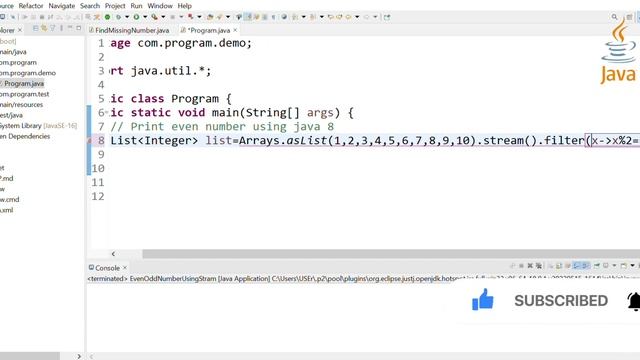Select Program.java in the Explorer tree
This screenshot has height=360, width=640.
24,83
